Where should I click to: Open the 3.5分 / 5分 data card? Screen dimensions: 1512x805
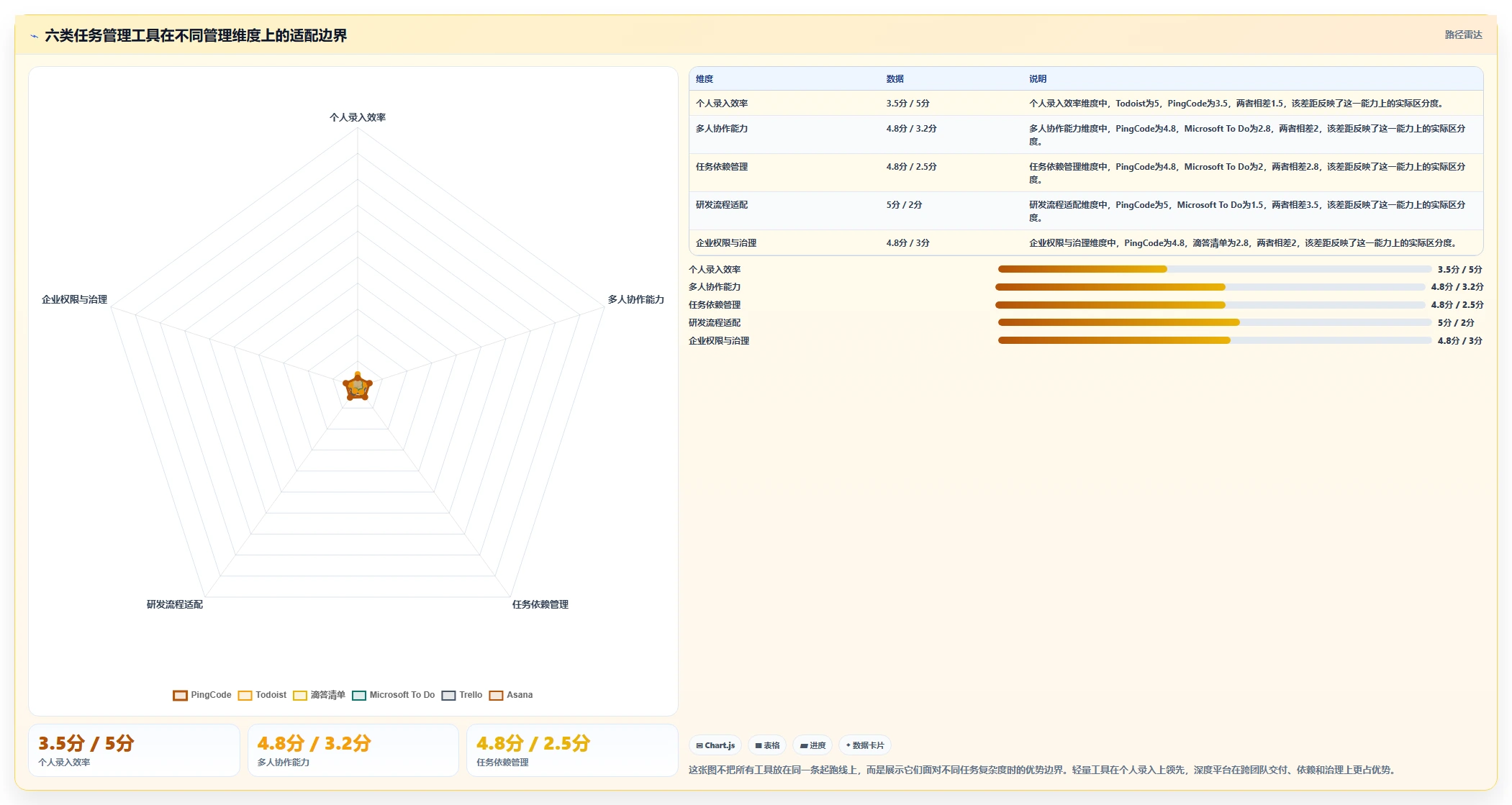pos(134,750)
